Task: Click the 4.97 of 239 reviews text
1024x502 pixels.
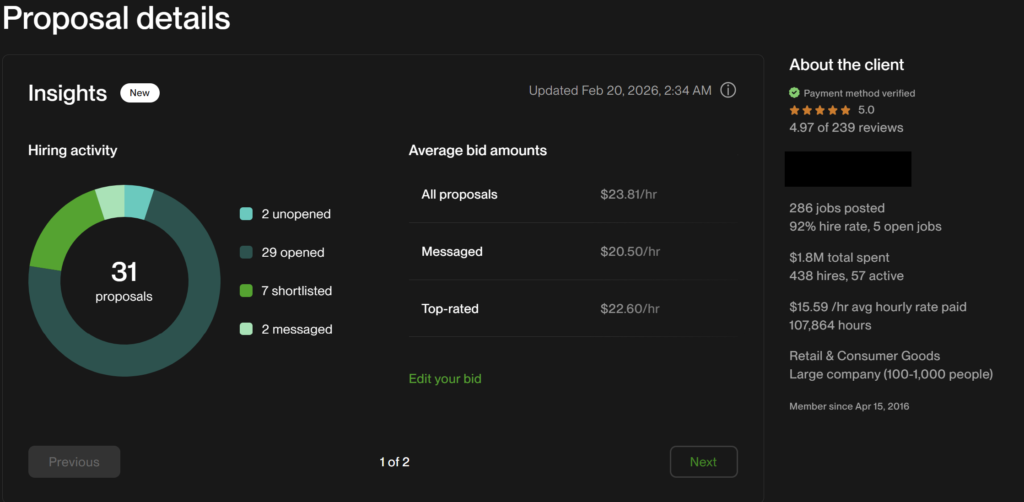Action: click(846, 127)
